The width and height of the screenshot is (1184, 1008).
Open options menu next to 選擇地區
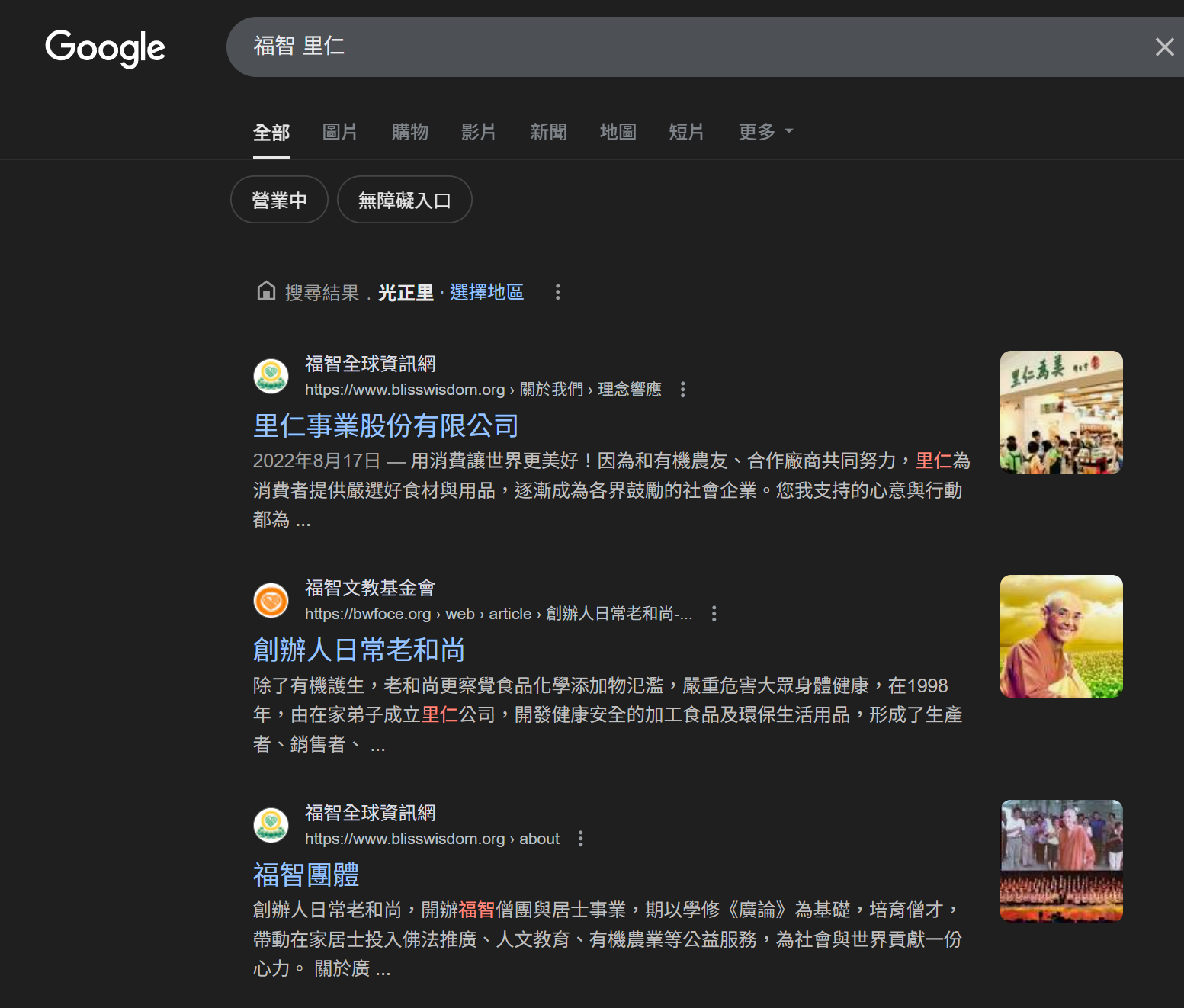pos(558,292)
